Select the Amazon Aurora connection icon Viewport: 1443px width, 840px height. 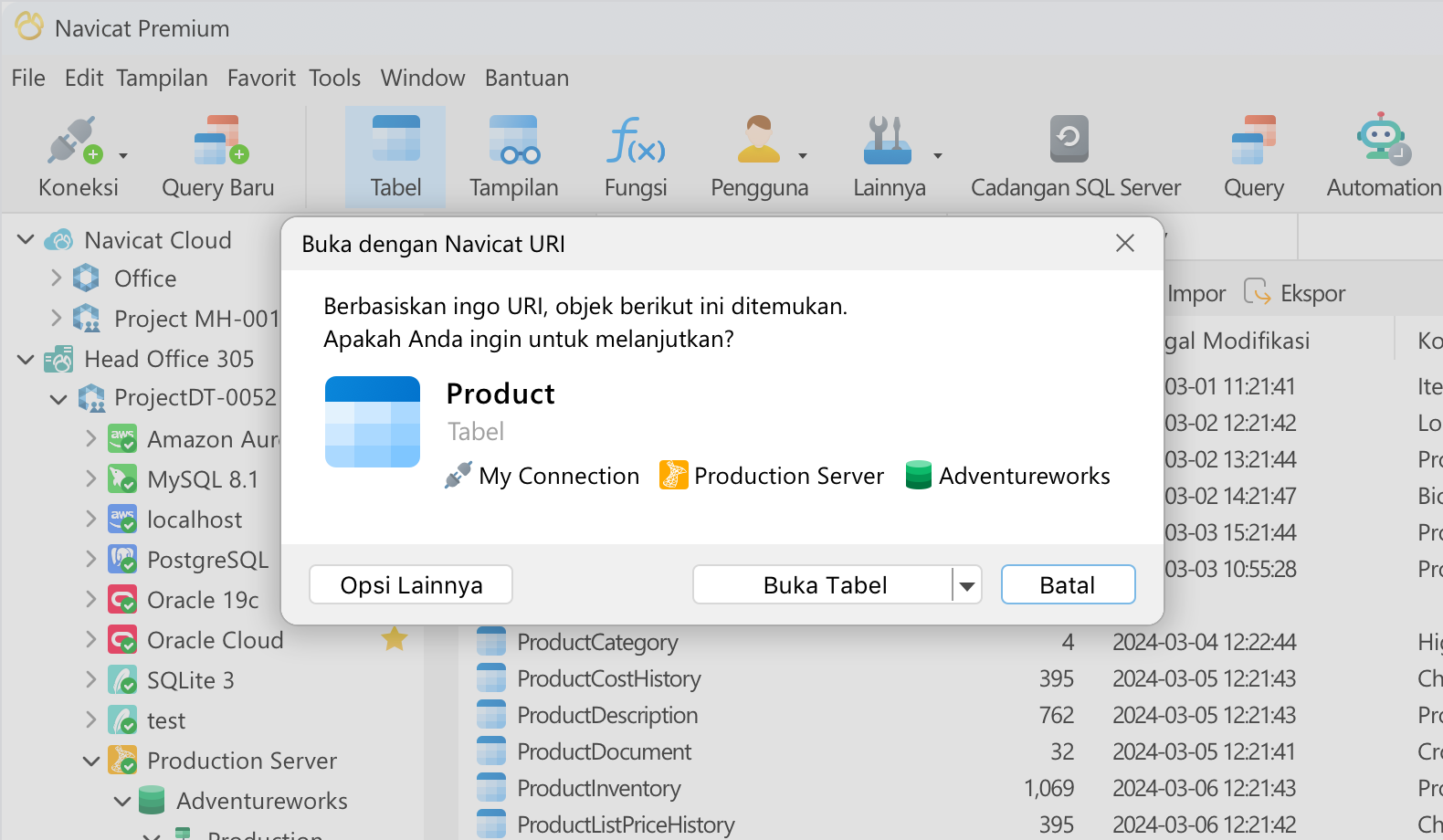pos(122,439)
